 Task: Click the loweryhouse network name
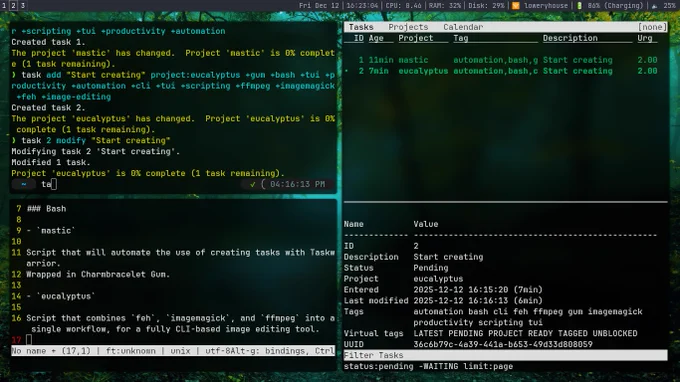546,6
